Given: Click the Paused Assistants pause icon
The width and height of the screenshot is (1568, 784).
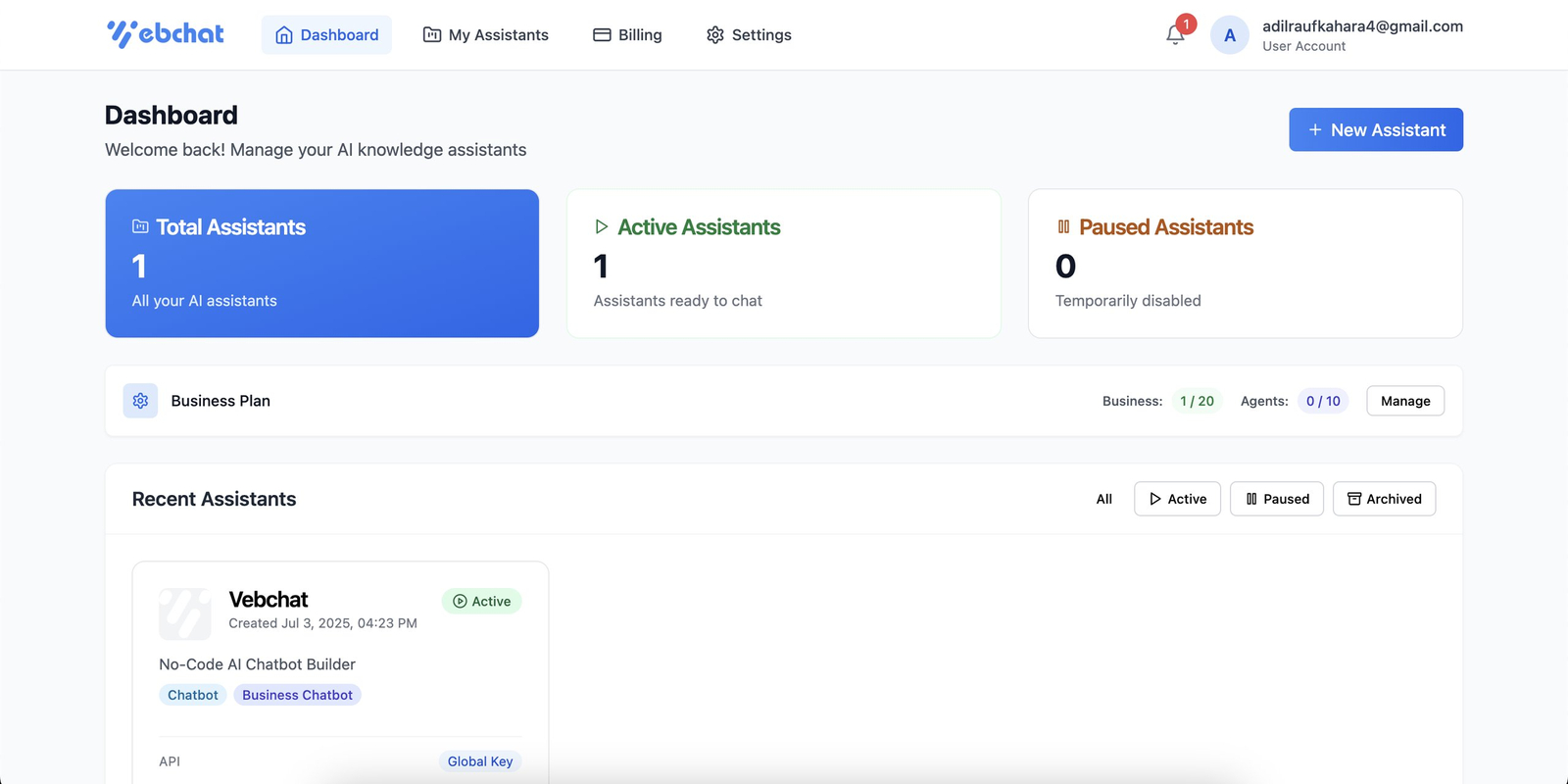Looking at the screenshot, I should (1063, 226).
